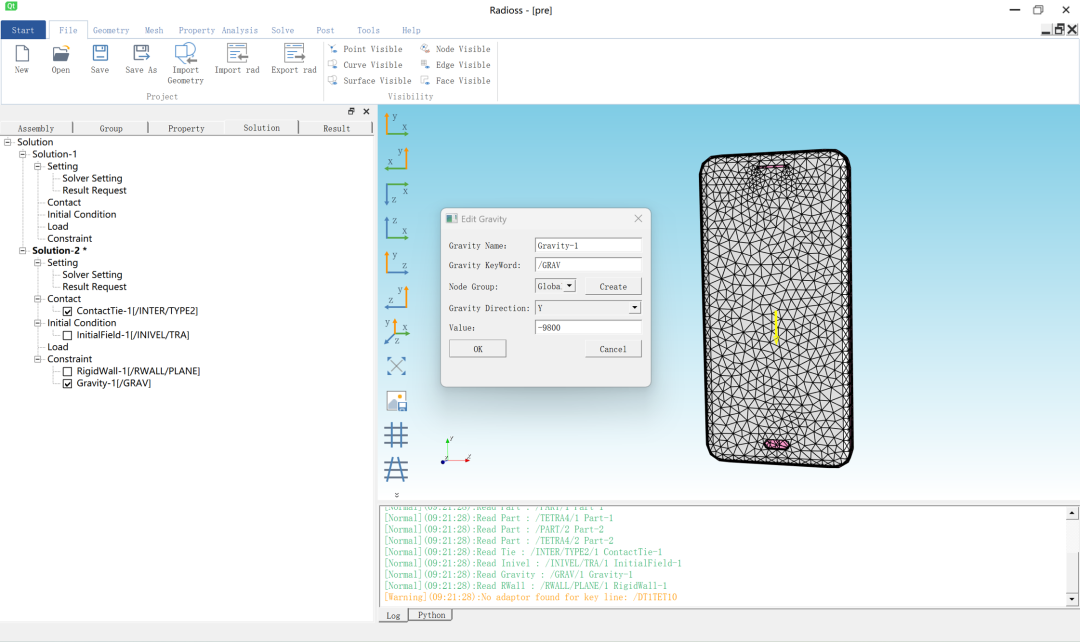Viewport: 1080px width, 642px height.
Task: Set view with z down x right
Action: point(396,194)
